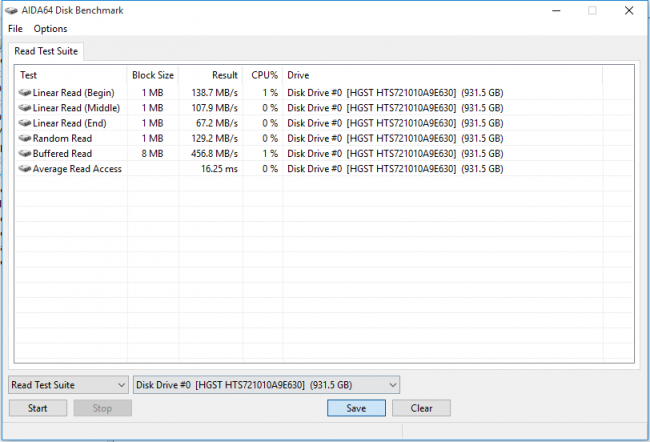
Task: Sort by the CPU% column header
Action: (x=263, y=75)
